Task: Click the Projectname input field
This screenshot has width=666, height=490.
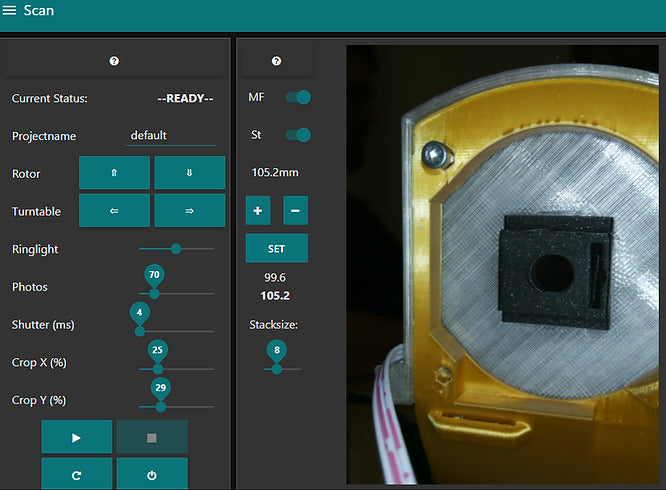Action: [x=170, y=135]
